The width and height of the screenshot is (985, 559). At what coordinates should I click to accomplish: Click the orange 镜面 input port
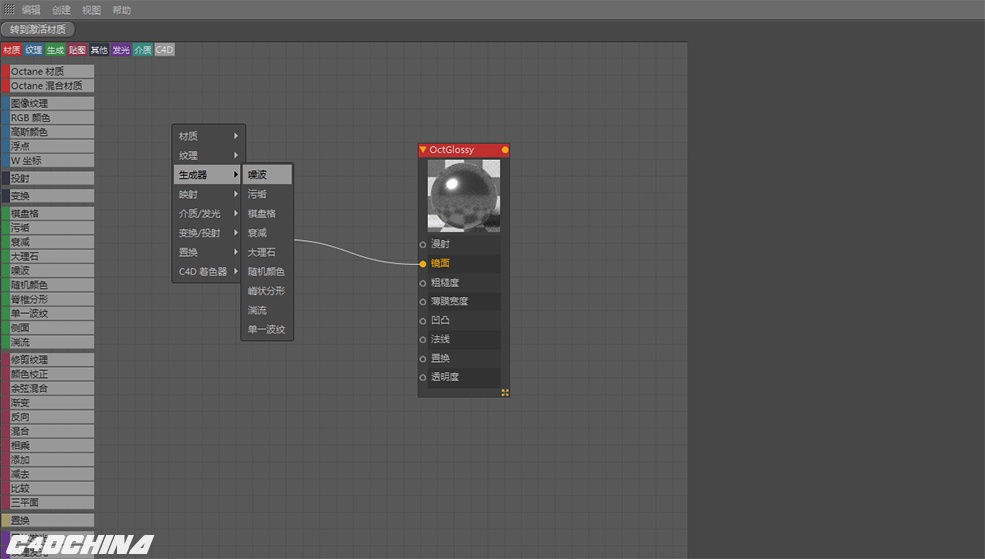pyautogui.click(x=423, y=264)
